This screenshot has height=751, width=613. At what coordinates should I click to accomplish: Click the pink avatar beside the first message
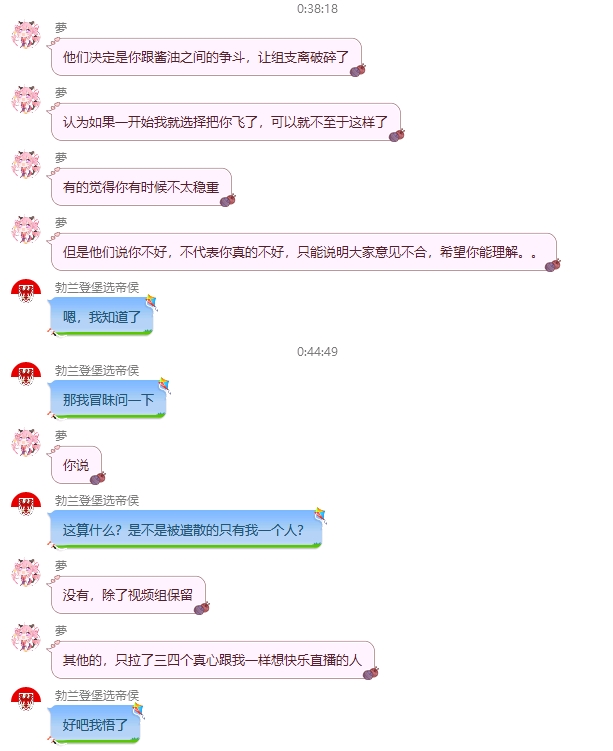tap(26, 34)
